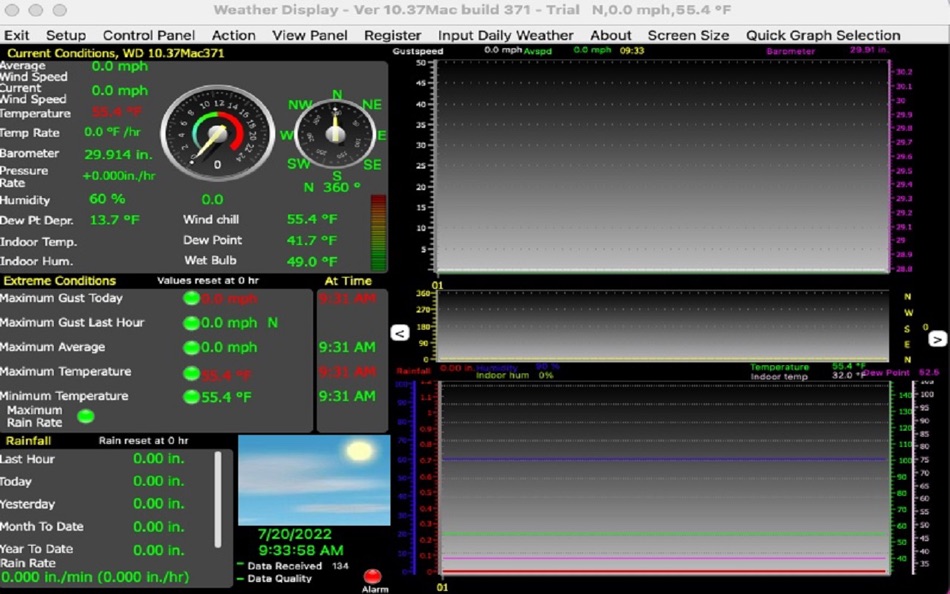Click the green light beside Maximum Temperature
Image resolution: width=950 pixels, height=594 pixels.
tap(191, 373)
